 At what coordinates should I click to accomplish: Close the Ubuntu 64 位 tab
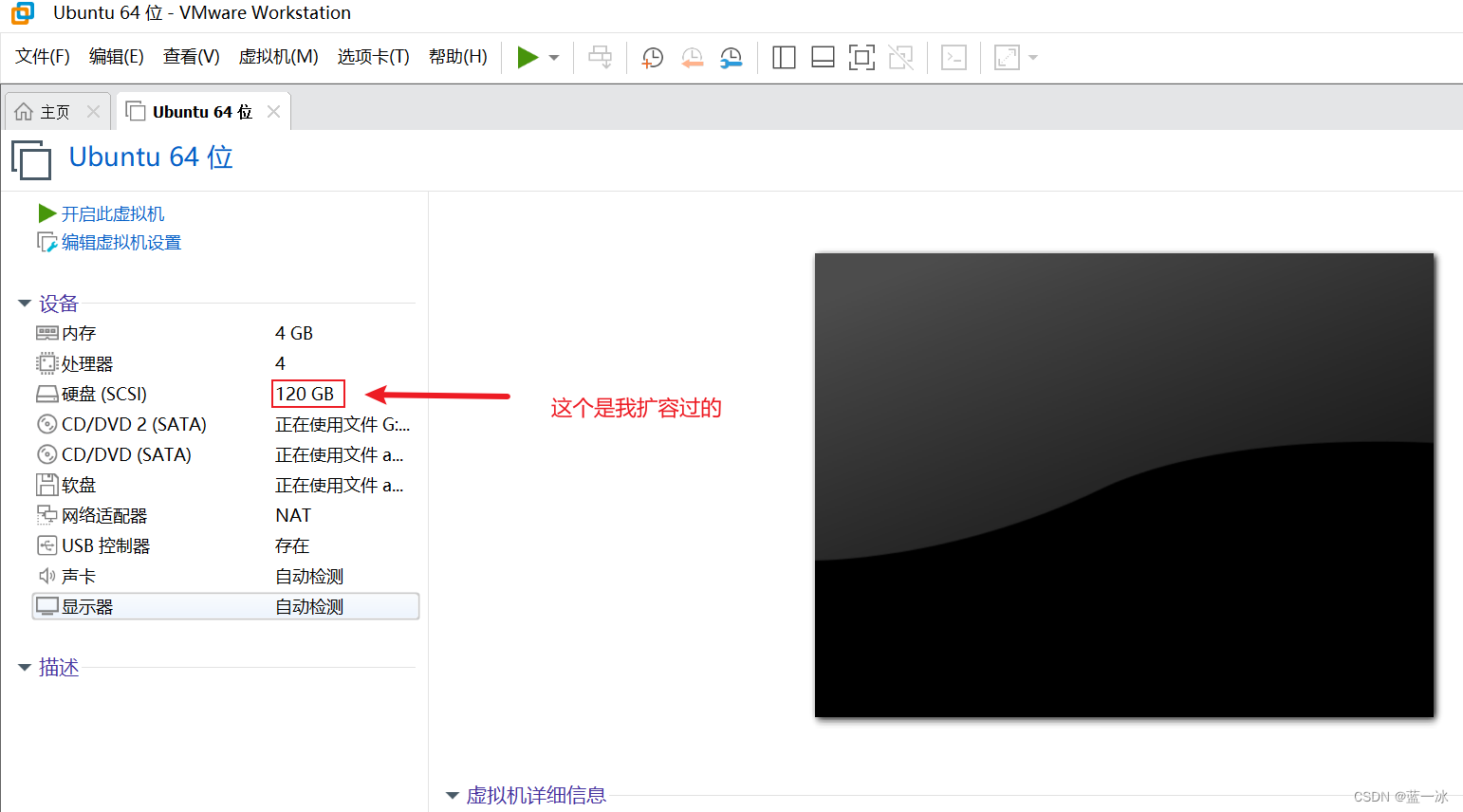click(x=273, y=112)
